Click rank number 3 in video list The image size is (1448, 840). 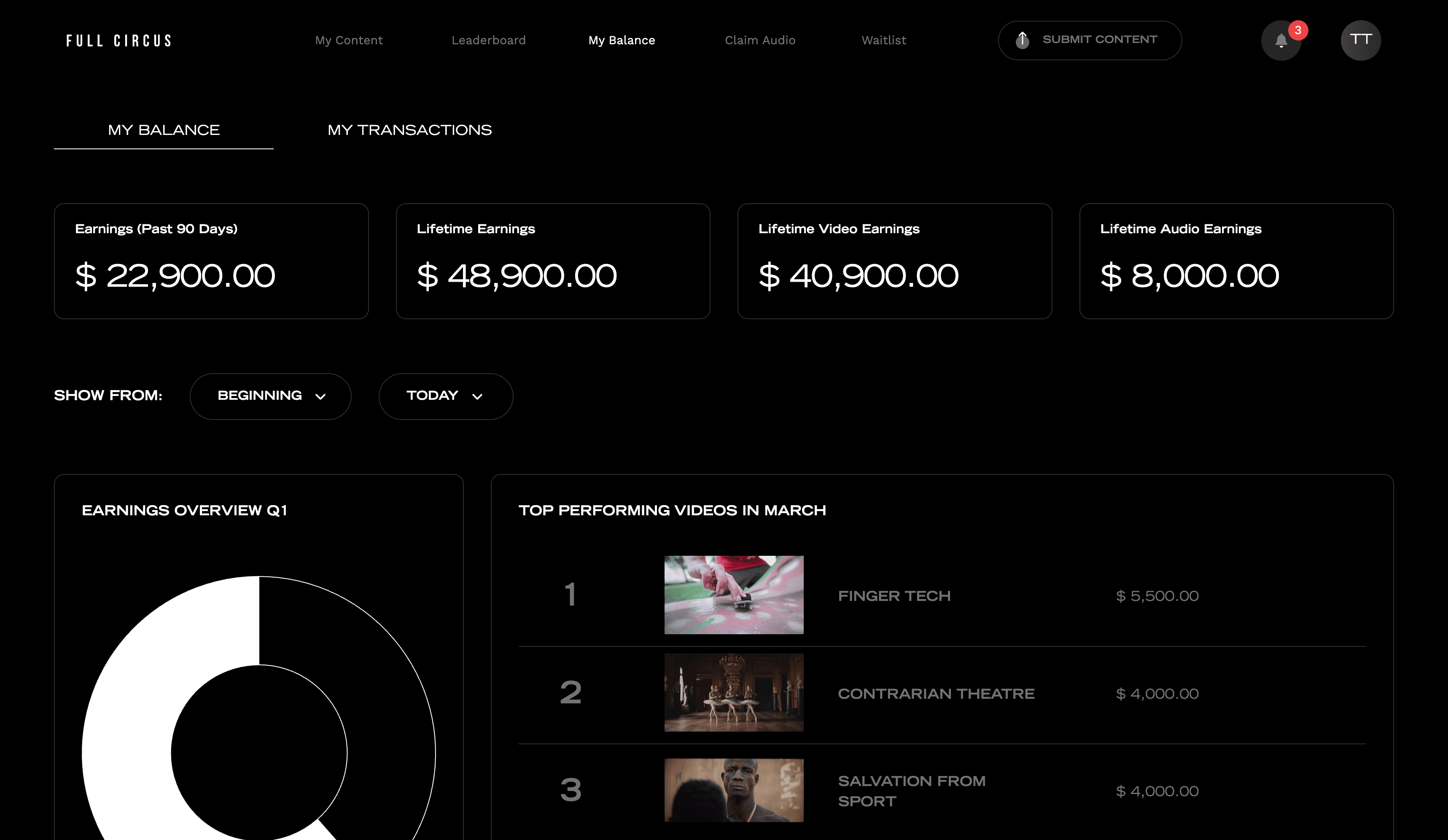click(x=571, y=789)
